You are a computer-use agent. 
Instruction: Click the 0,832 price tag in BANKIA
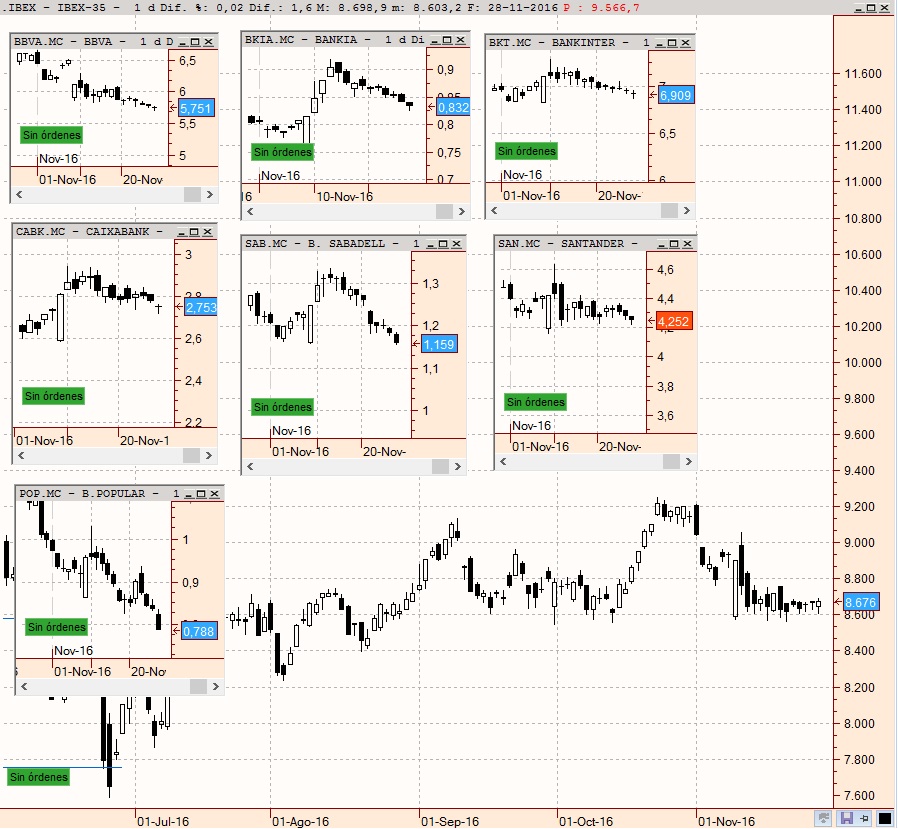coord(453,107)
